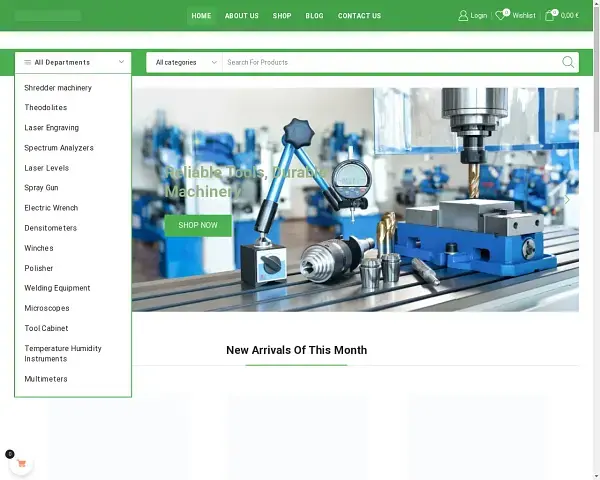
Task: Click the All Departments hamburger icon
Action: (x=28, y=62)
